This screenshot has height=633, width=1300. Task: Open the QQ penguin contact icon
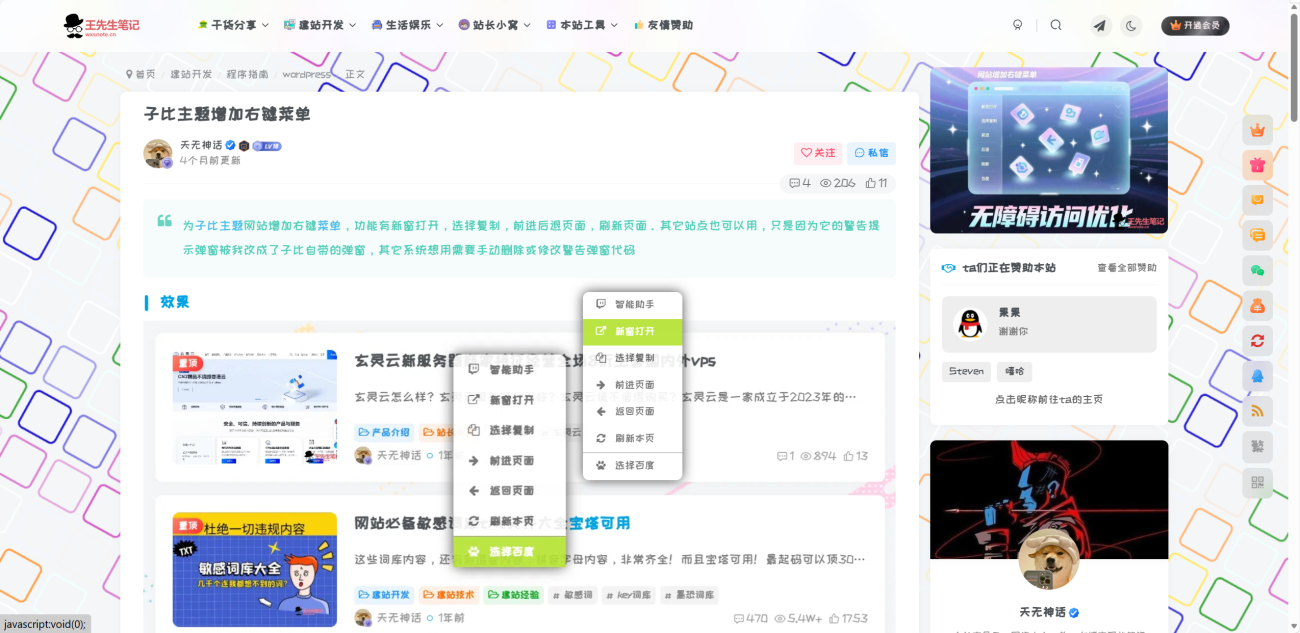point(1257,377)
